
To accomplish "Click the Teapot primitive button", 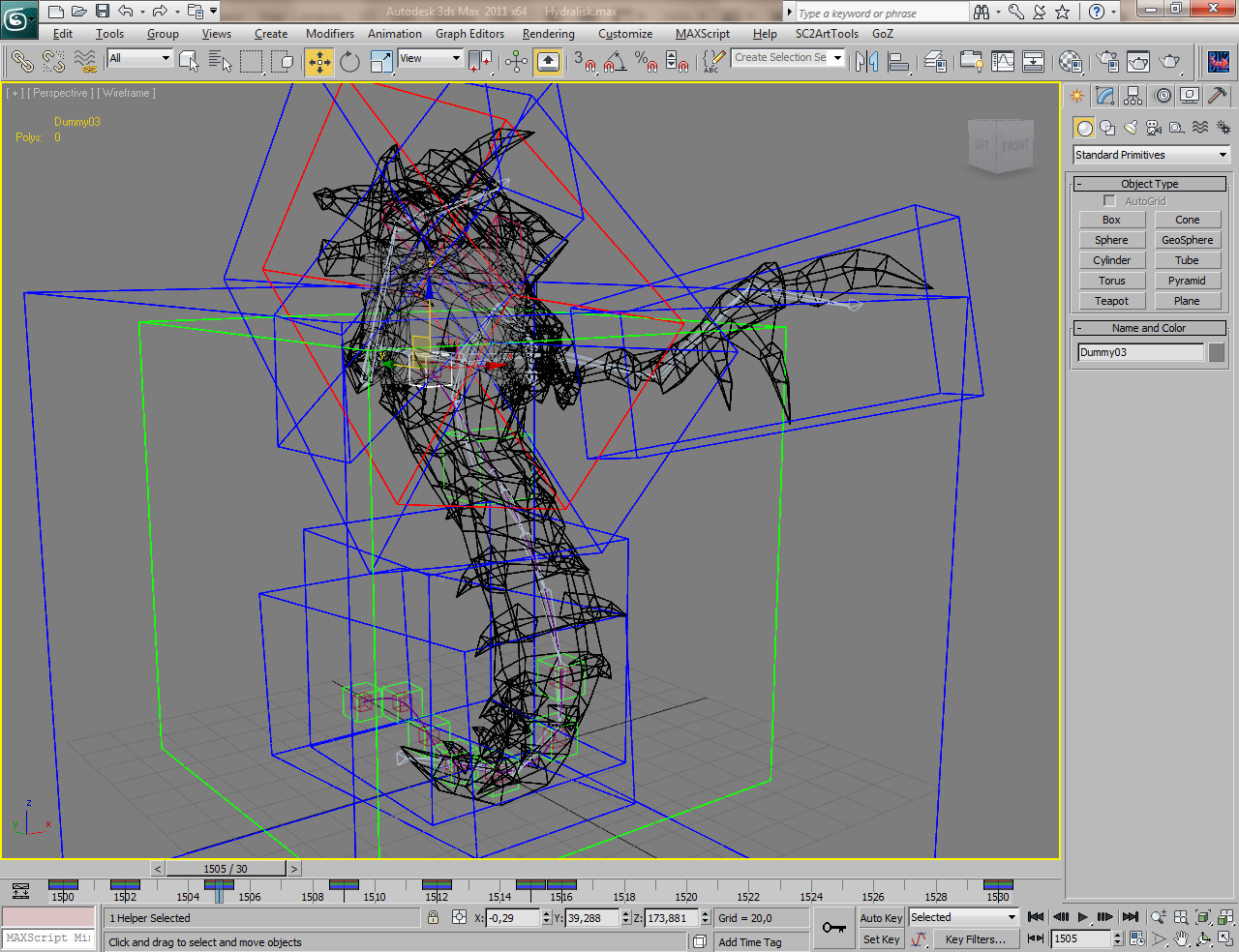I will pos(1111,301).
